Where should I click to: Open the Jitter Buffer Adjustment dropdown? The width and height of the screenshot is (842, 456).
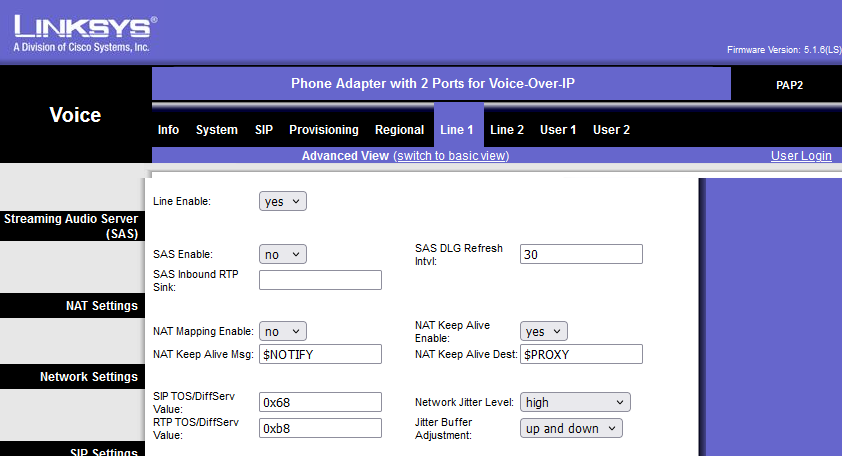[571, 429]
